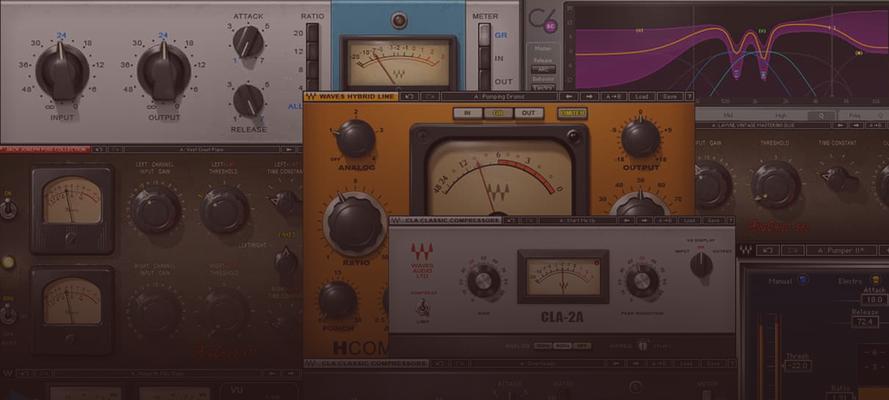The width and height of the screenshot is (889, 400).
Task: Select ratio 20 button on CLA-76
Action: (x=312, y=32)
